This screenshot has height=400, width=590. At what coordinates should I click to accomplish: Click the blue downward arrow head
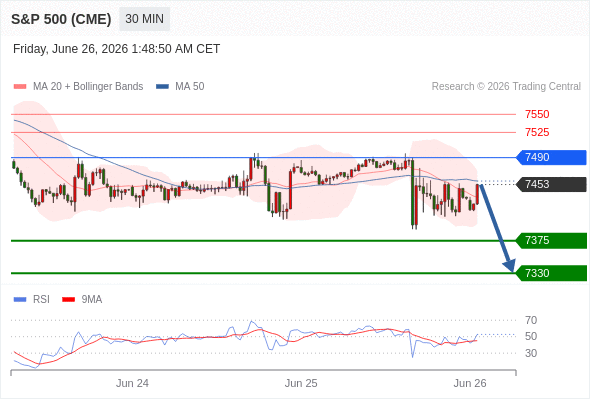pos(509,265)
